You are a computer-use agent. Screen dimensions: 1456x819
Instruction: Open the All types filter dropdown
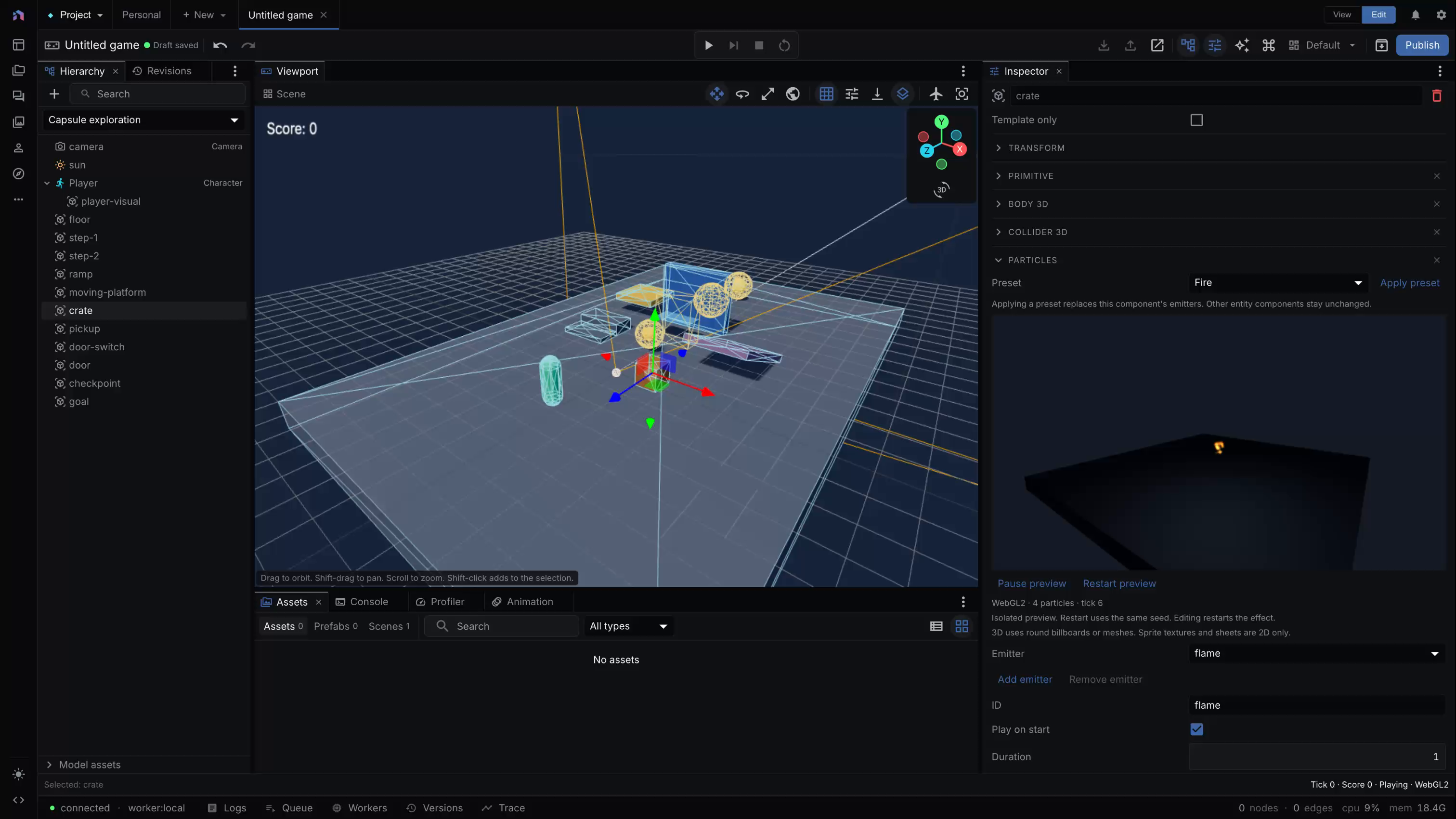[628, 626]
